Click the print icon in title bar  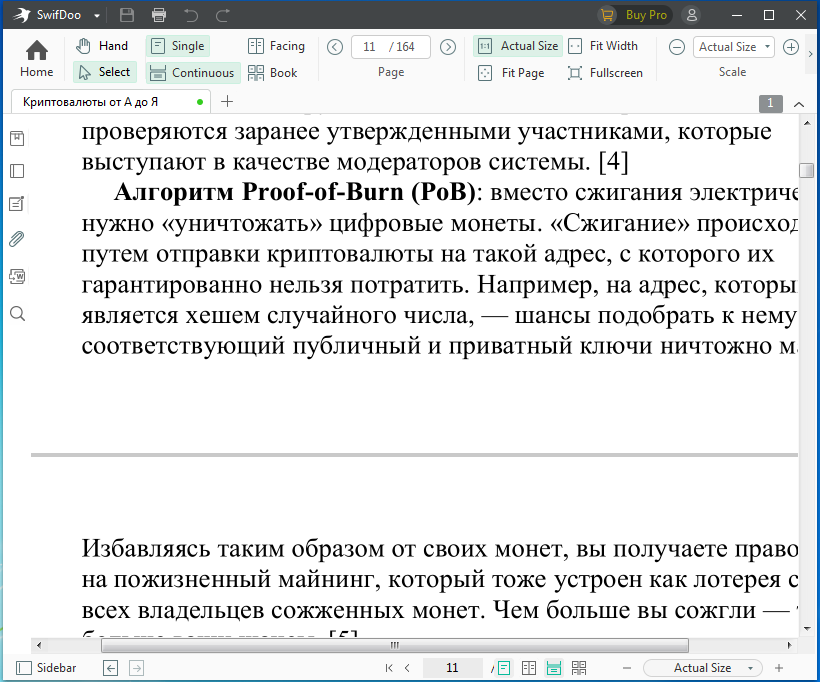point(159,15)
